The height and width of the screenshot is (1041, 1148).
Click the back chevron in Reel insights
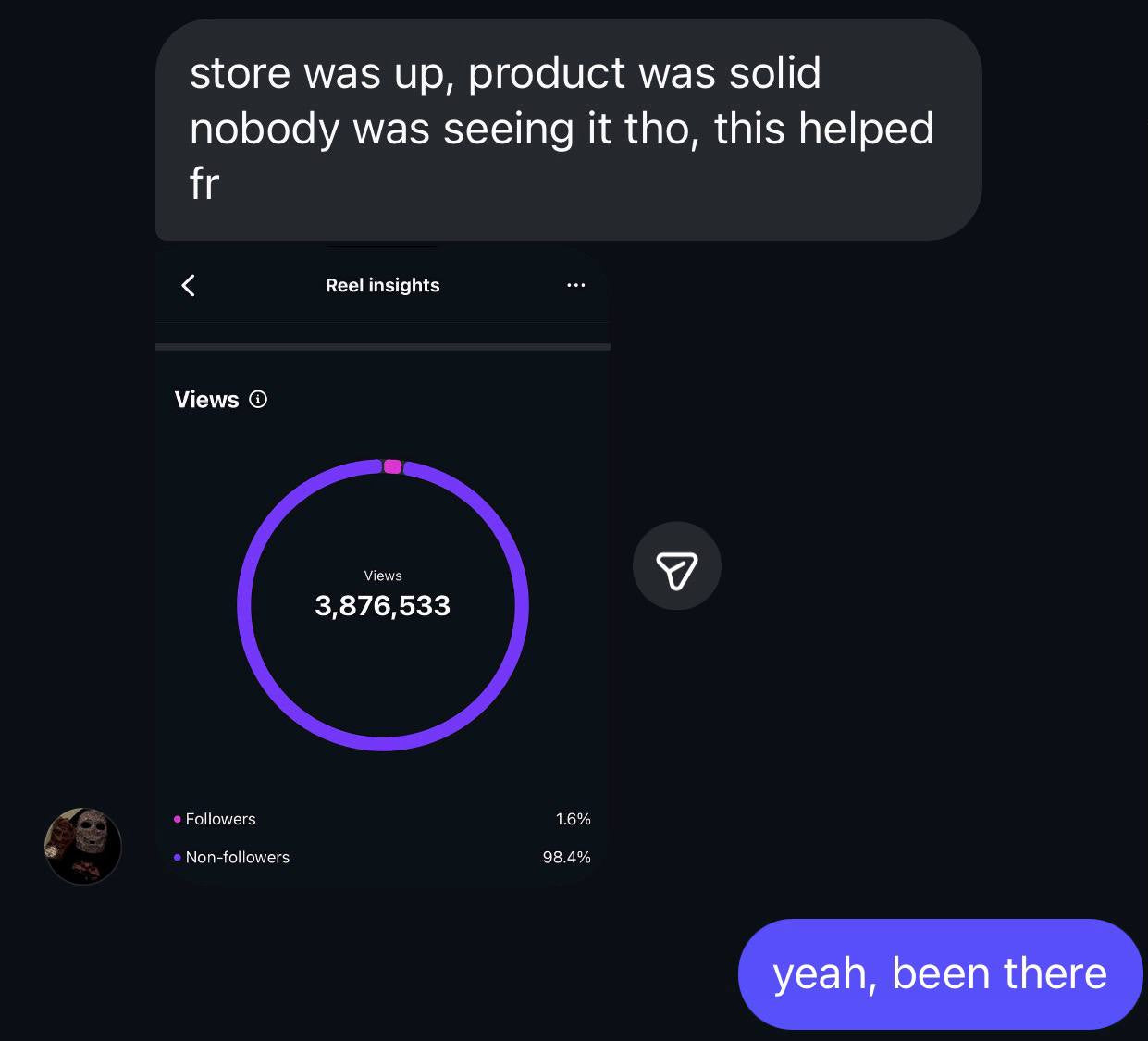coord(189,285)
